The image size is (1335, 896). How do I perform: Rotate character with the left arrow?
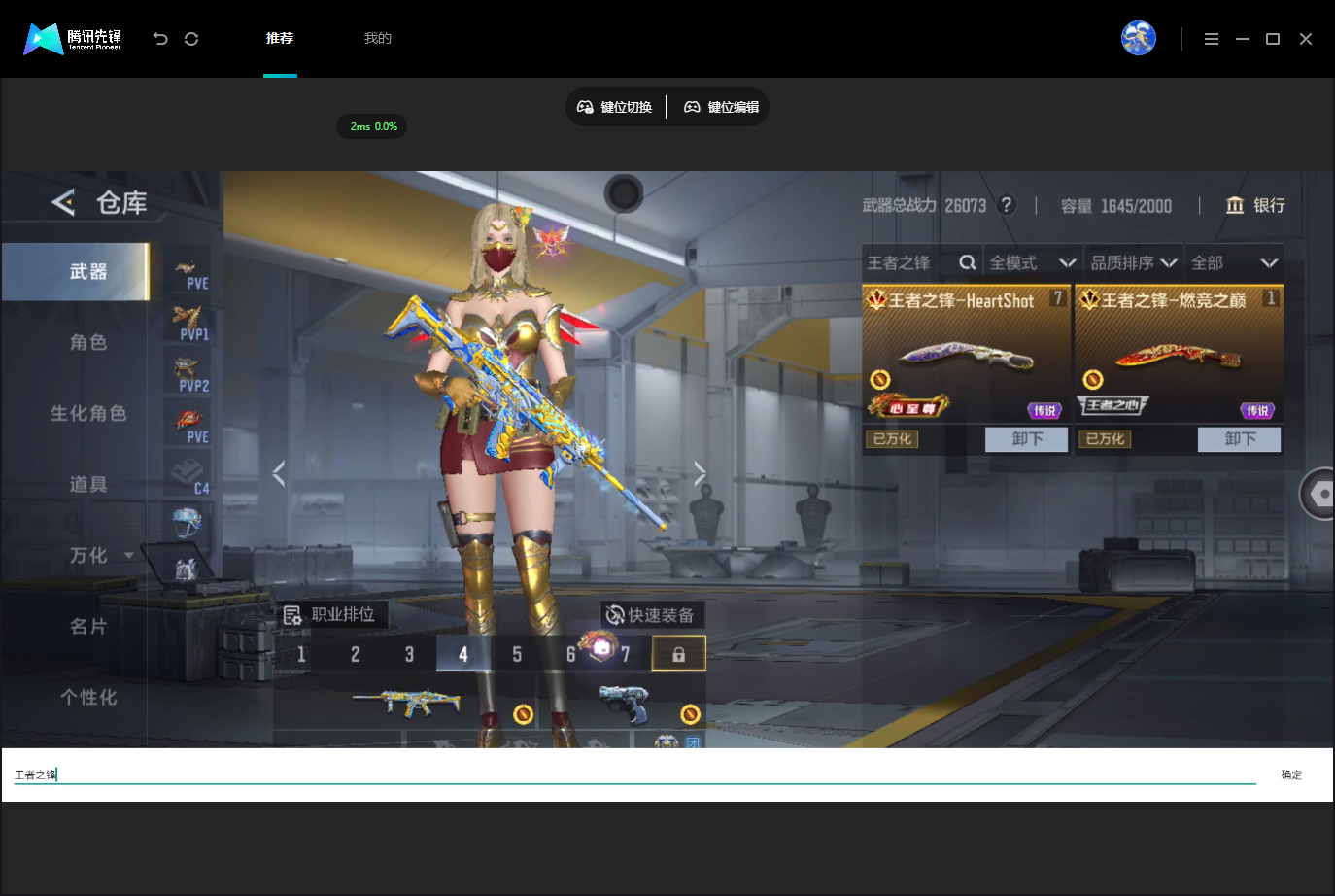279,473
